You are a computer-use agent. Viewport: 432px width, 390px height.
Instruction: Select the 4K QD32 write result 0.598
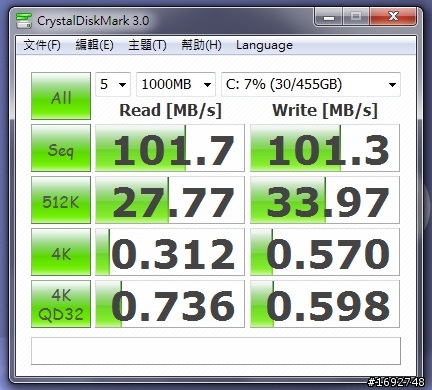(325, 304)
